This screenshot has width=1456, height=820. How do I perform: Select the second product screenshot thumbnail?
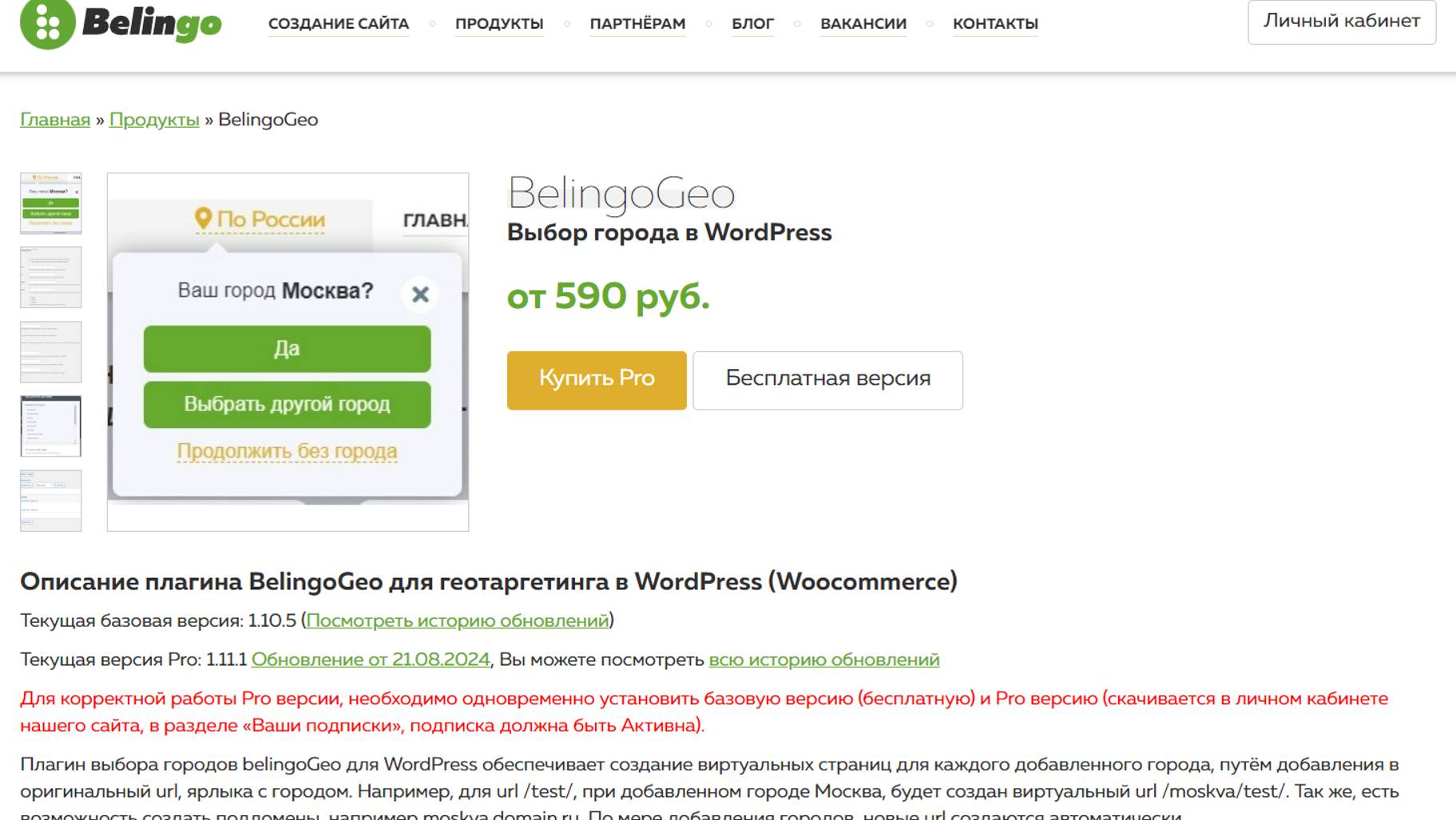tap(50, 277)
